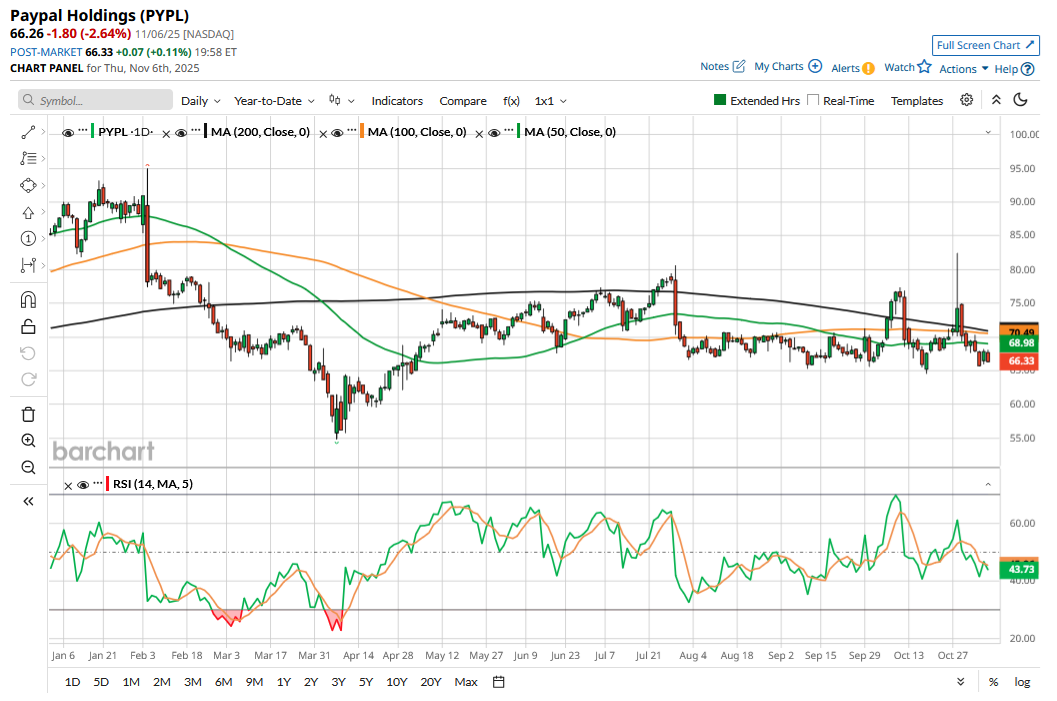This screenshot has width=1057, height=701.
Task: Zoom out using the magnifier minus icon
Action: 28,467
